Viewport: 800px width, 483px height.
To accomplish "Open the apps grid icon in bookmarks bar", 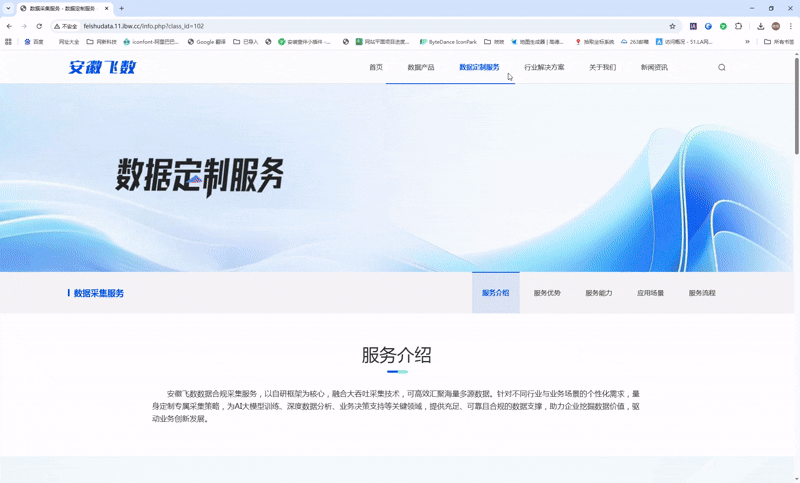I will [9, 42].
